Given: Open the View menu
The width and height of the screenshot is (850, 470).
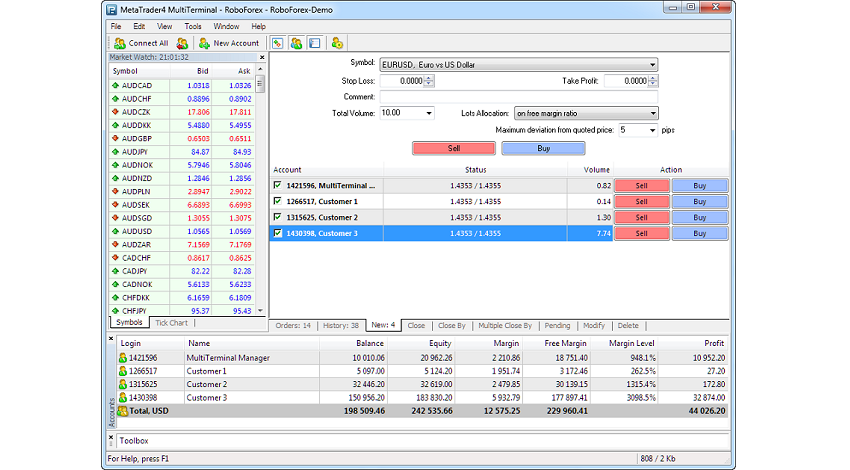Looking at the screenshot, I should pos(164,26).
